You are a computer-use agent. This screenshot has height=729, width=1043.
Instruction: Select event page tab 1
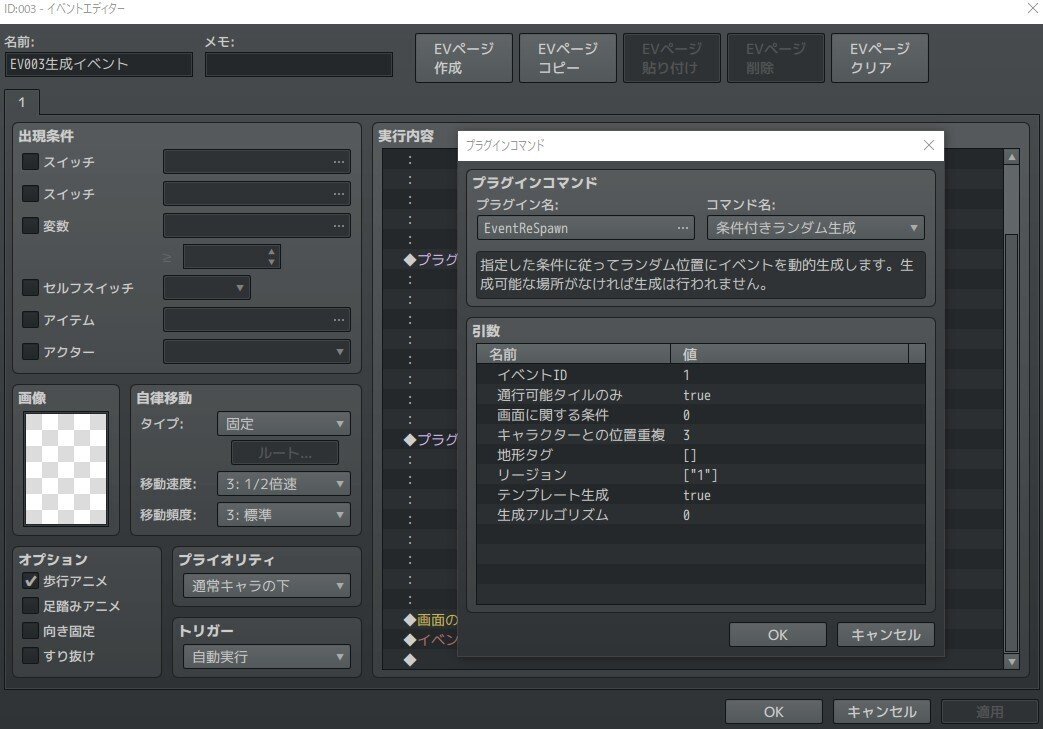21,102
